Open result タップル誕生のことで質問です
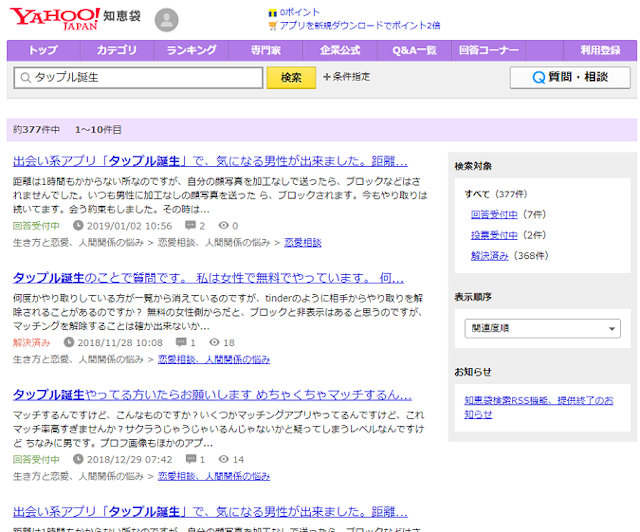The image size is (640, 532). click(x=208, y=278)
